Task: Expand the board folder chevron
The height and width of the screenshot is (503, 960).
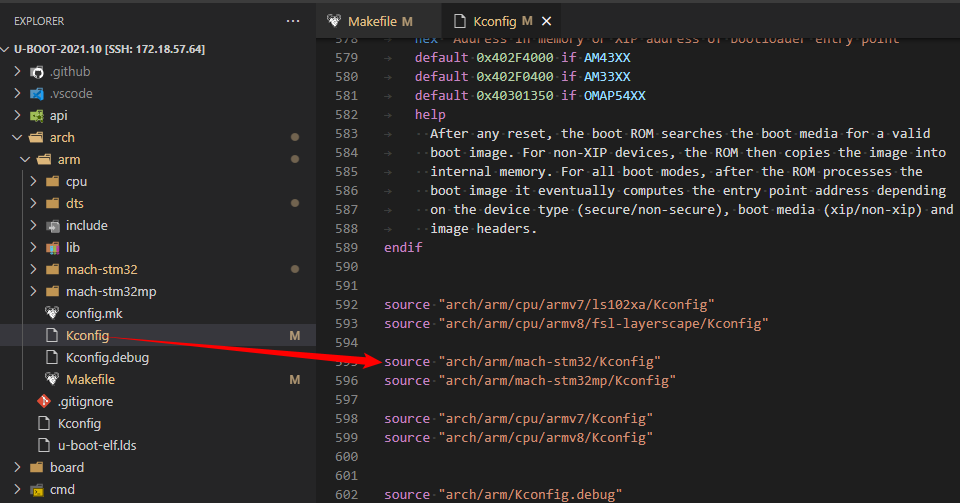Action: 18,468
